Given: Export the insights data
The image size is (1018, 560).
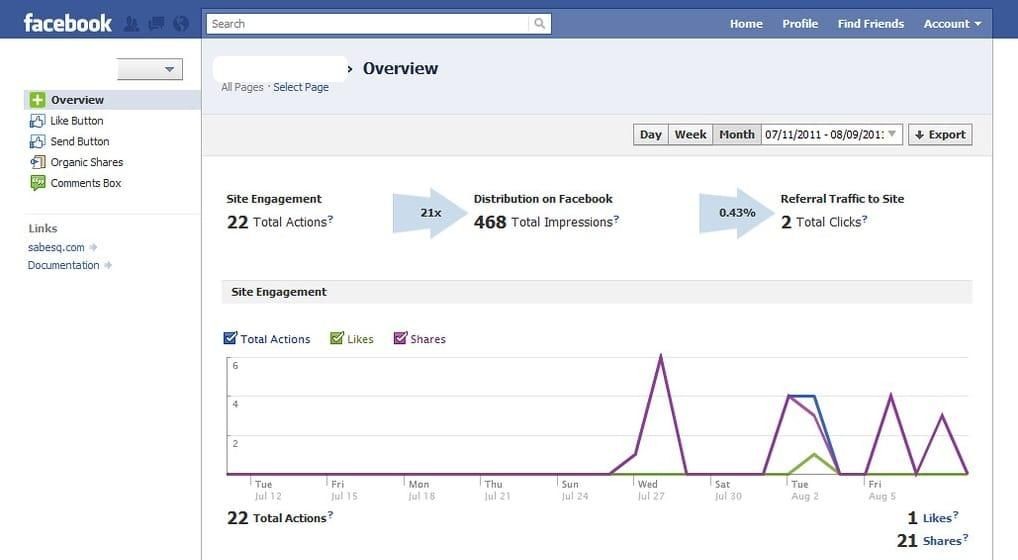Looking at the screenshot, I should coord(940,134).
